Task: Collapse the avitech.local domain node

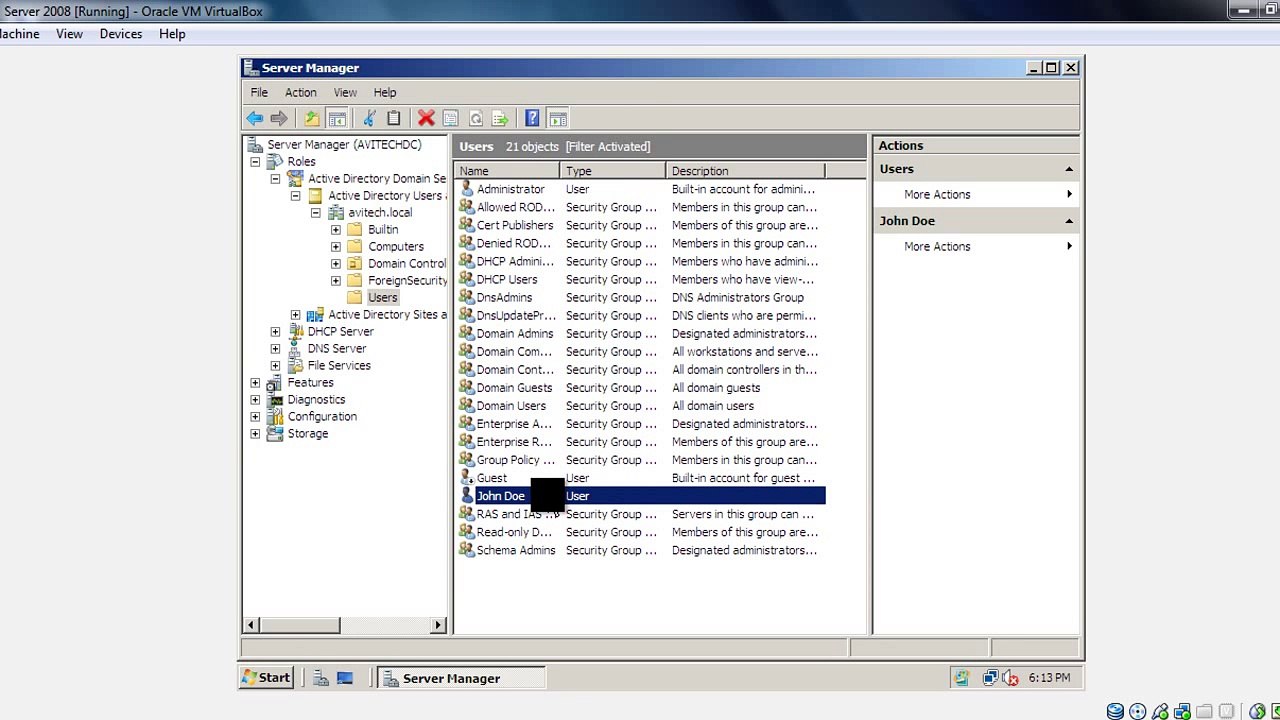Action: click(x=315, y=213)
